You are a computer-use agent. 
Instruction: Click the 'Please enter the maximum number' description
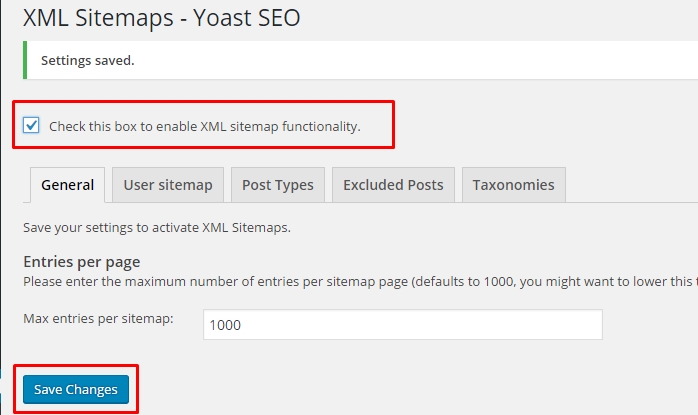(361, 282)
